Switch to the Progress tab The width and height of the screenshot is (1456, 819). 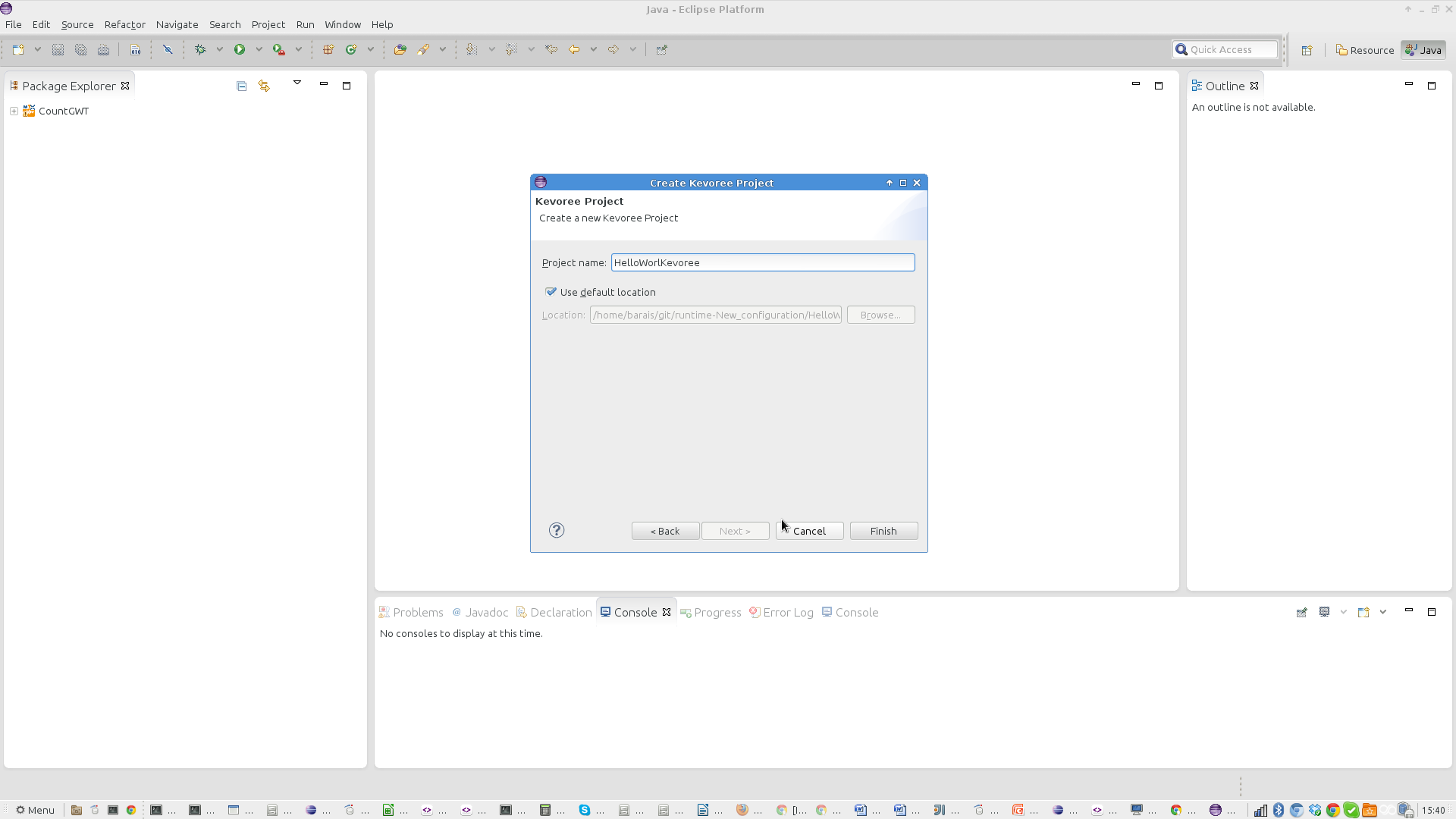point(711,612)
